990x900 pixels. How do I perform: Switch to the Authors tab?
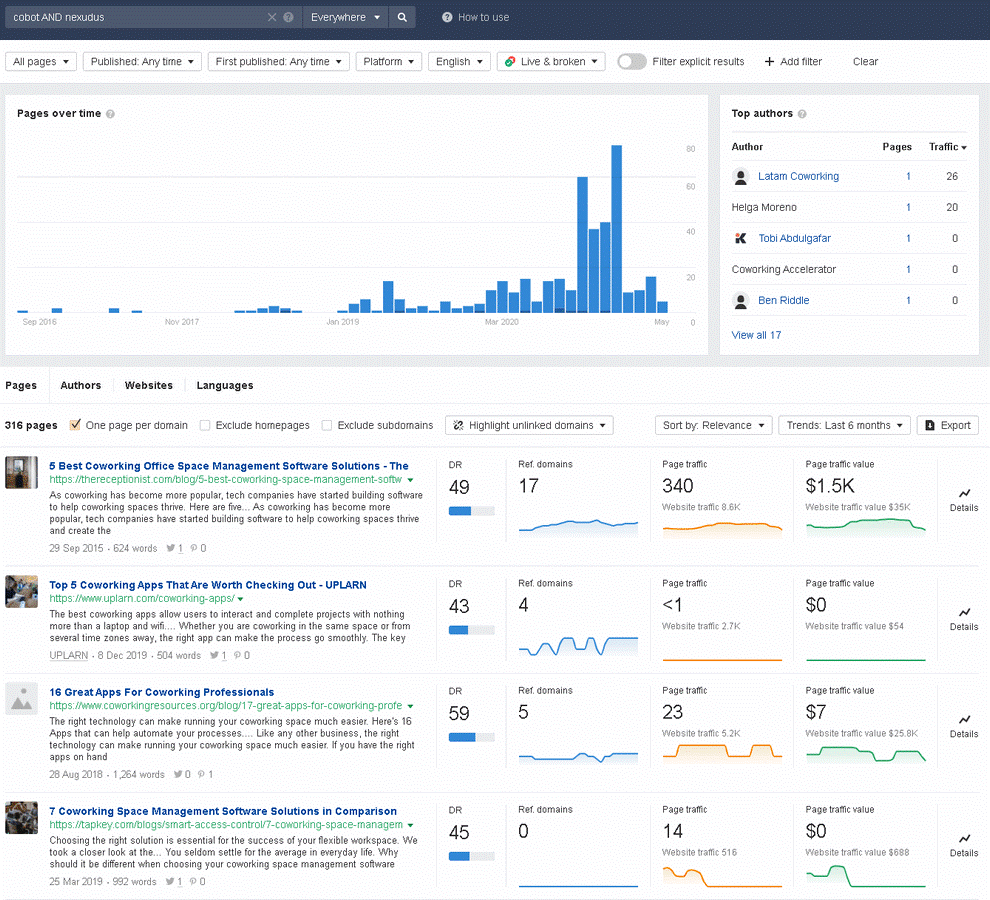pos(80,385)
